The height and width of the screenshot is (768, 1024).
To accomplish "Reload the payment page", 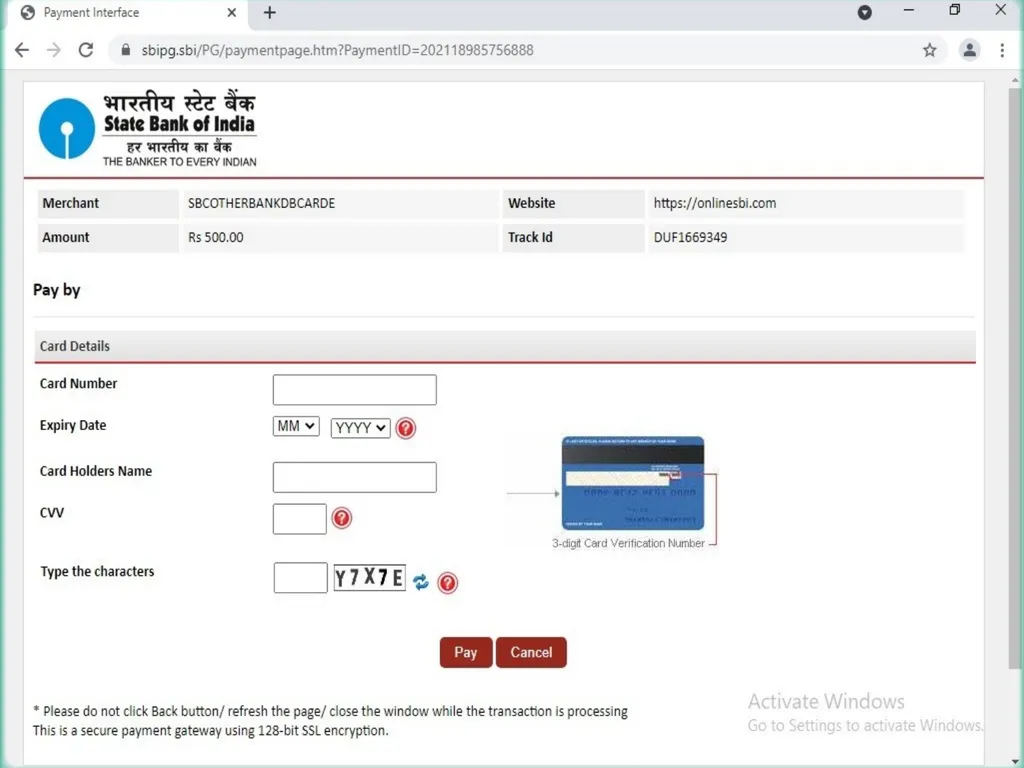I will click(x=86, y=50).
